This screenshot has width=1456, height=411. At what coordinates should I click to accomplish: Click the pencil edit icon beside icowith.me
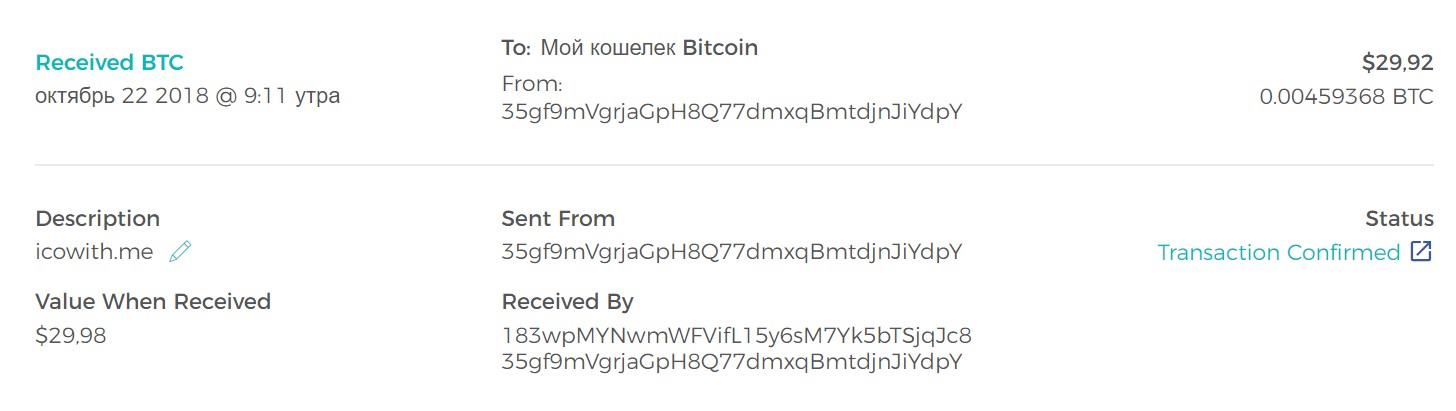coord(180,252)
